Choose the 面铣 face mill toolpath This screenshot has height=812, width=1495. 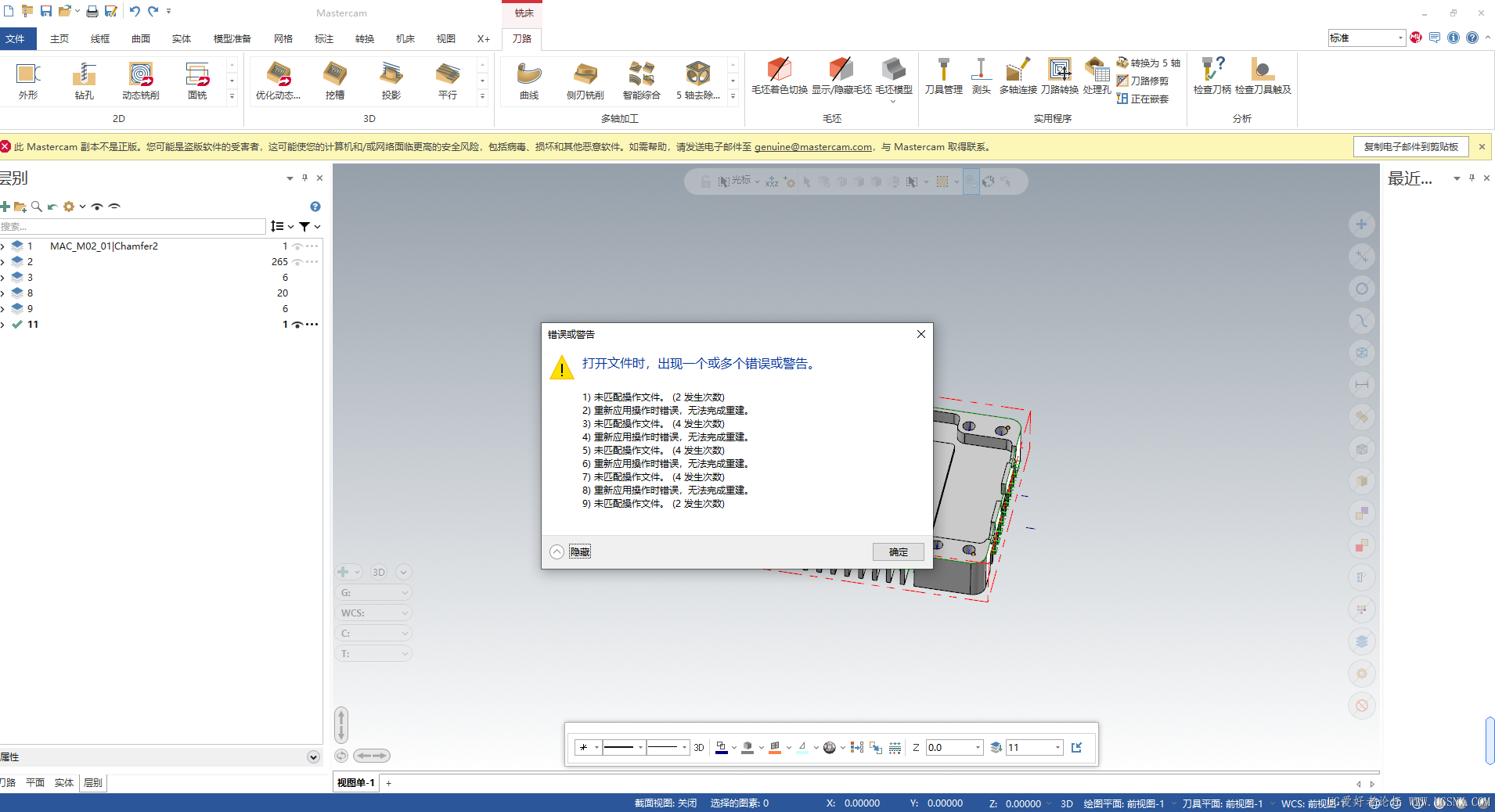pos(197,81)
